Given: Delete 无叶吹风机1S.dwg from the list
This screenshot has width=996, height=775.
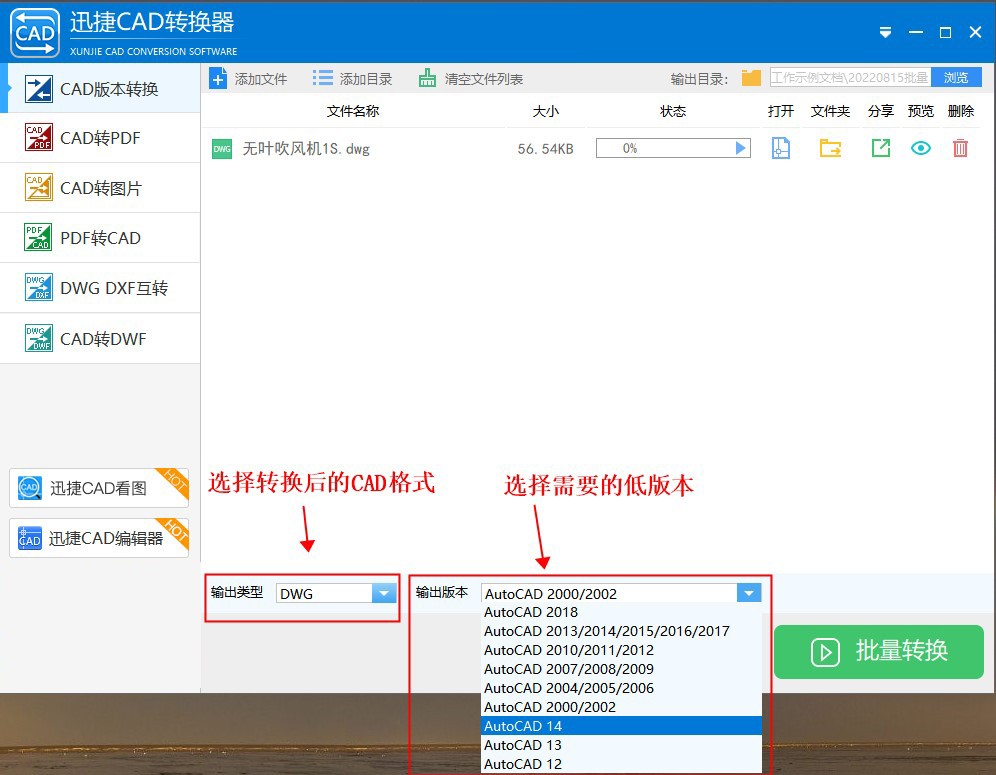Looking at the screenshot, I should pos(960,147).
